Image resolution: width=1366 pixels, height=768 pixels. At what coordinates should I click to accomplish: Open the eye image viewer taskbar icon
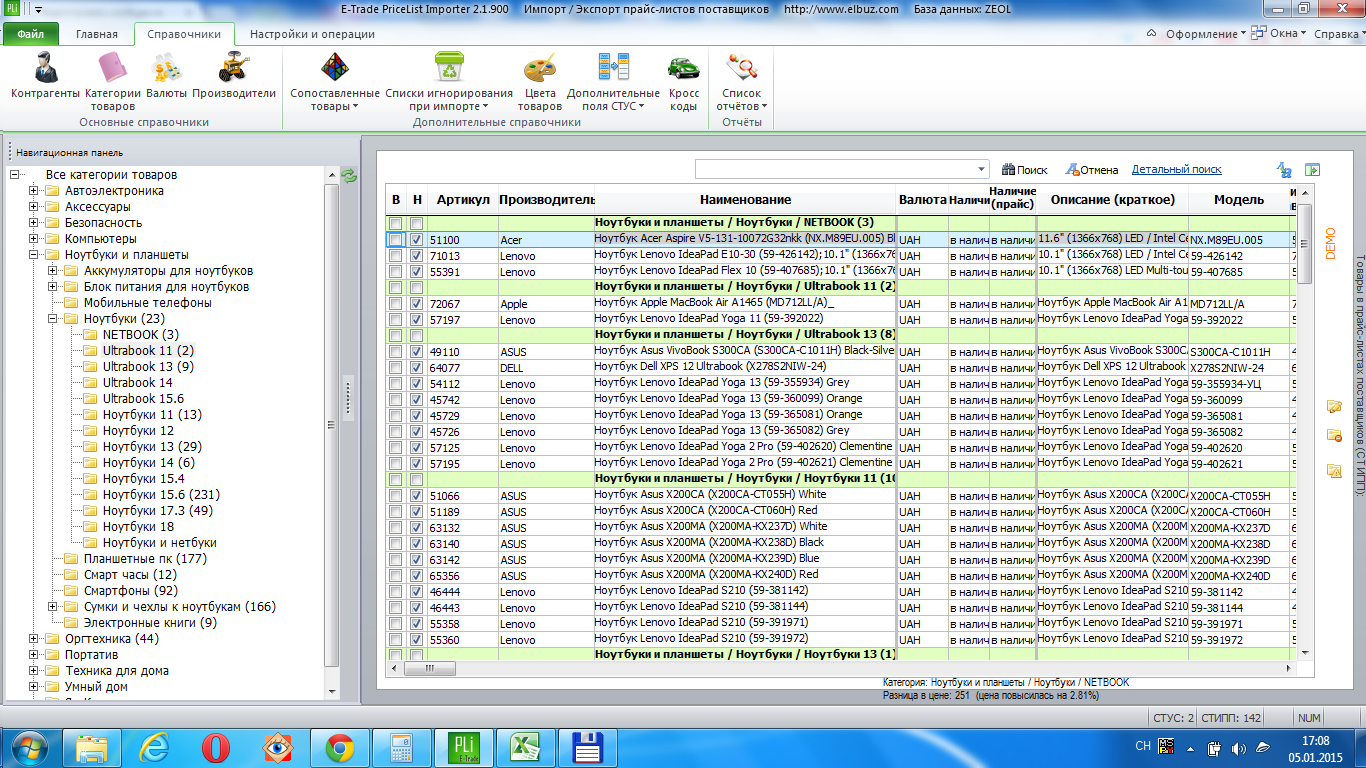point(278,747)
